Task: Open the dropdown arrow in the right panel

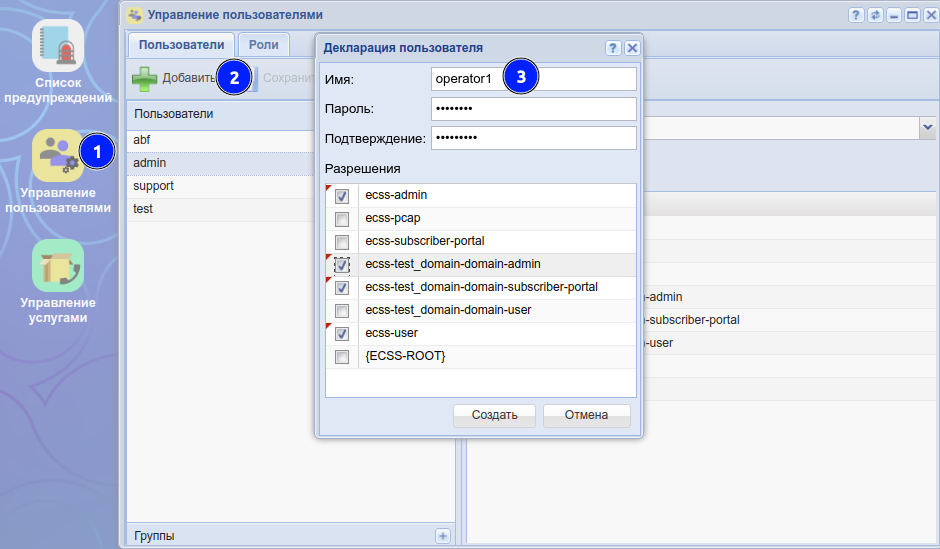Action: (927, 128)
